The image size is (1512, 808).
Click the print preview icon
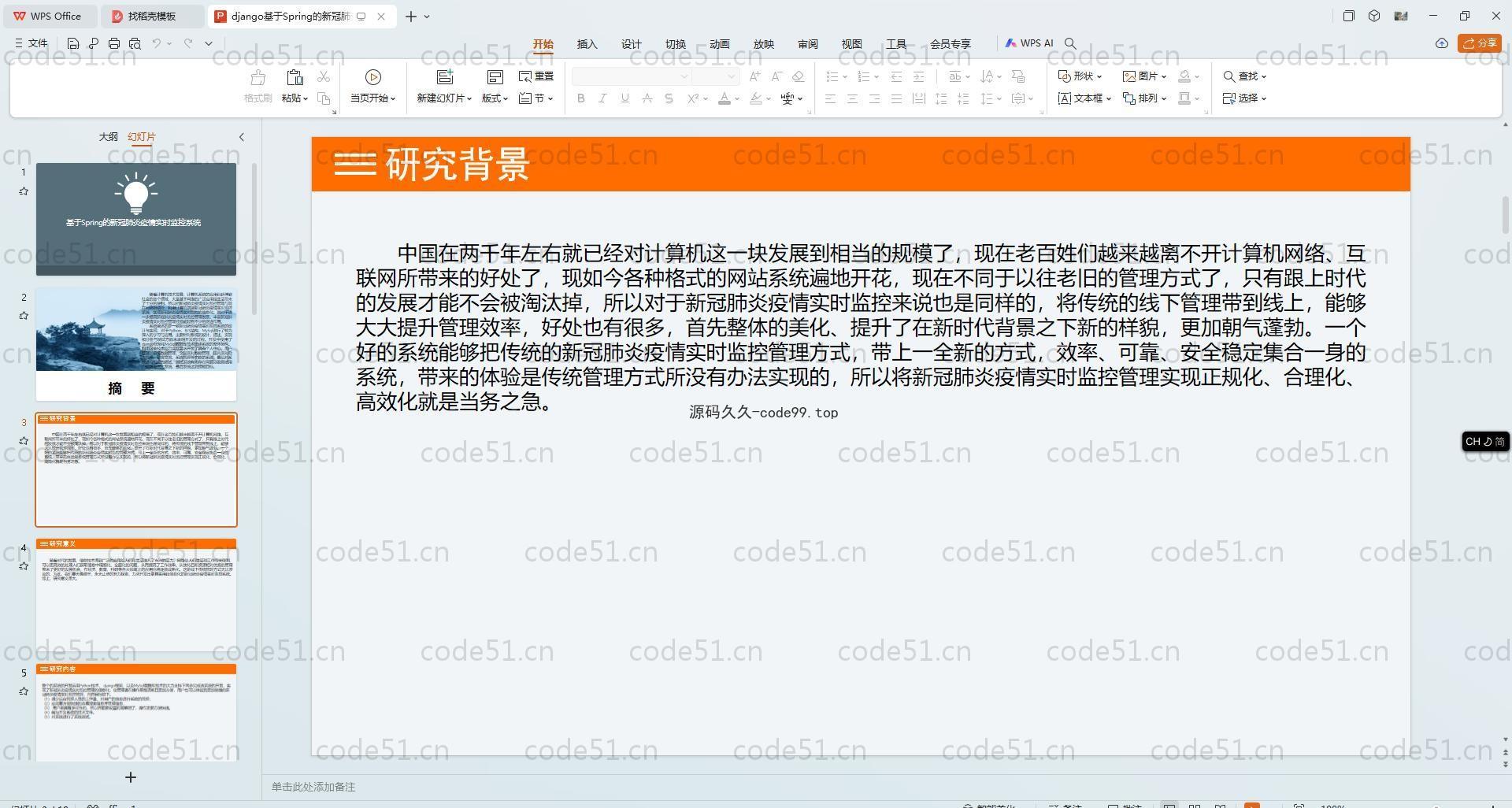tap(135, 43)
